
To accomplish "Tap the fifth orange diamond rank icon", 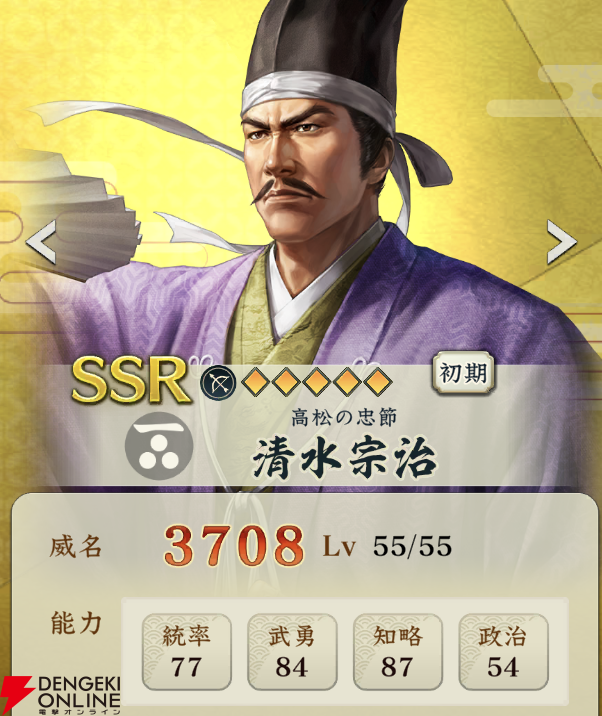I will click(377, 381).
